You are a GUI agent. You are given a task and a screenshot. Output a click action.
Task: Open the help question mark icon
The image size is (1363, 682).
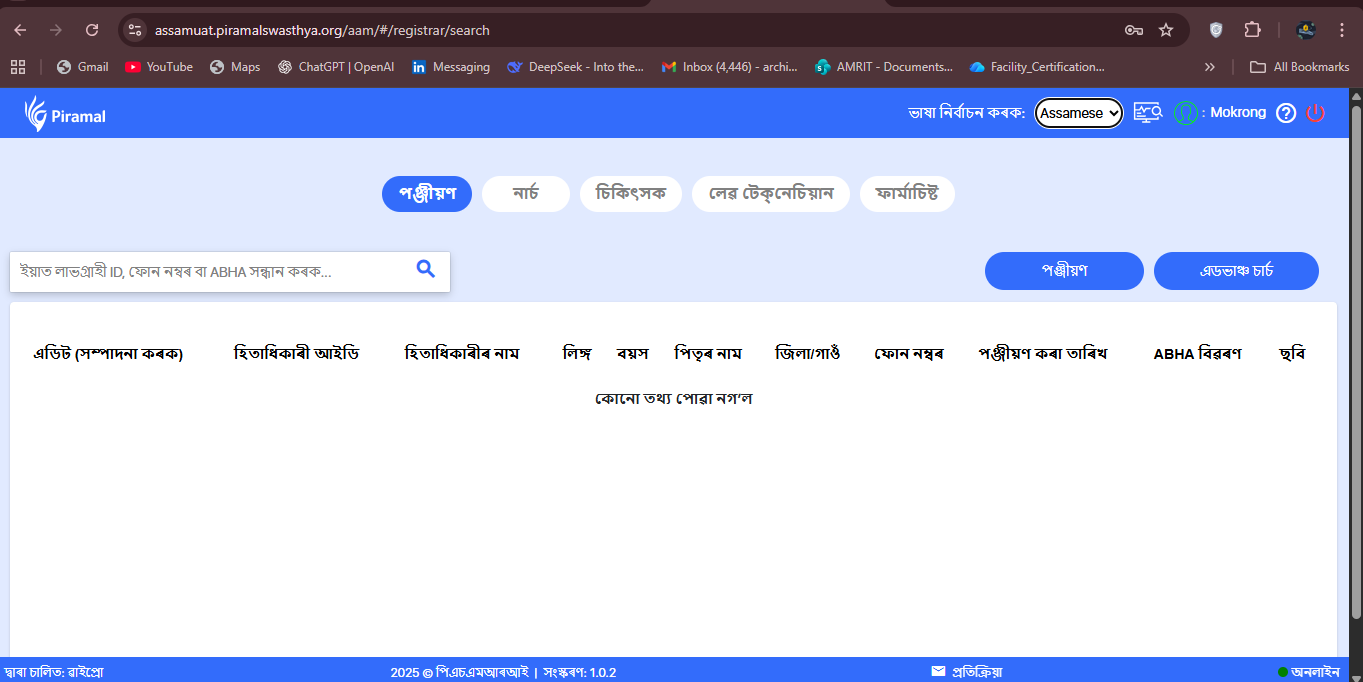click(x=1286, y=113)
